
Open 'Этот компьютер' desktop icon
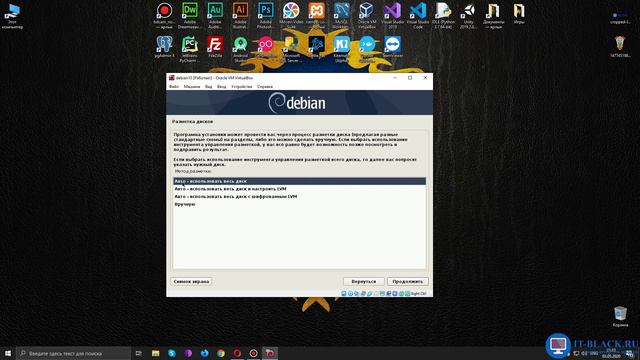click(12, 16)
